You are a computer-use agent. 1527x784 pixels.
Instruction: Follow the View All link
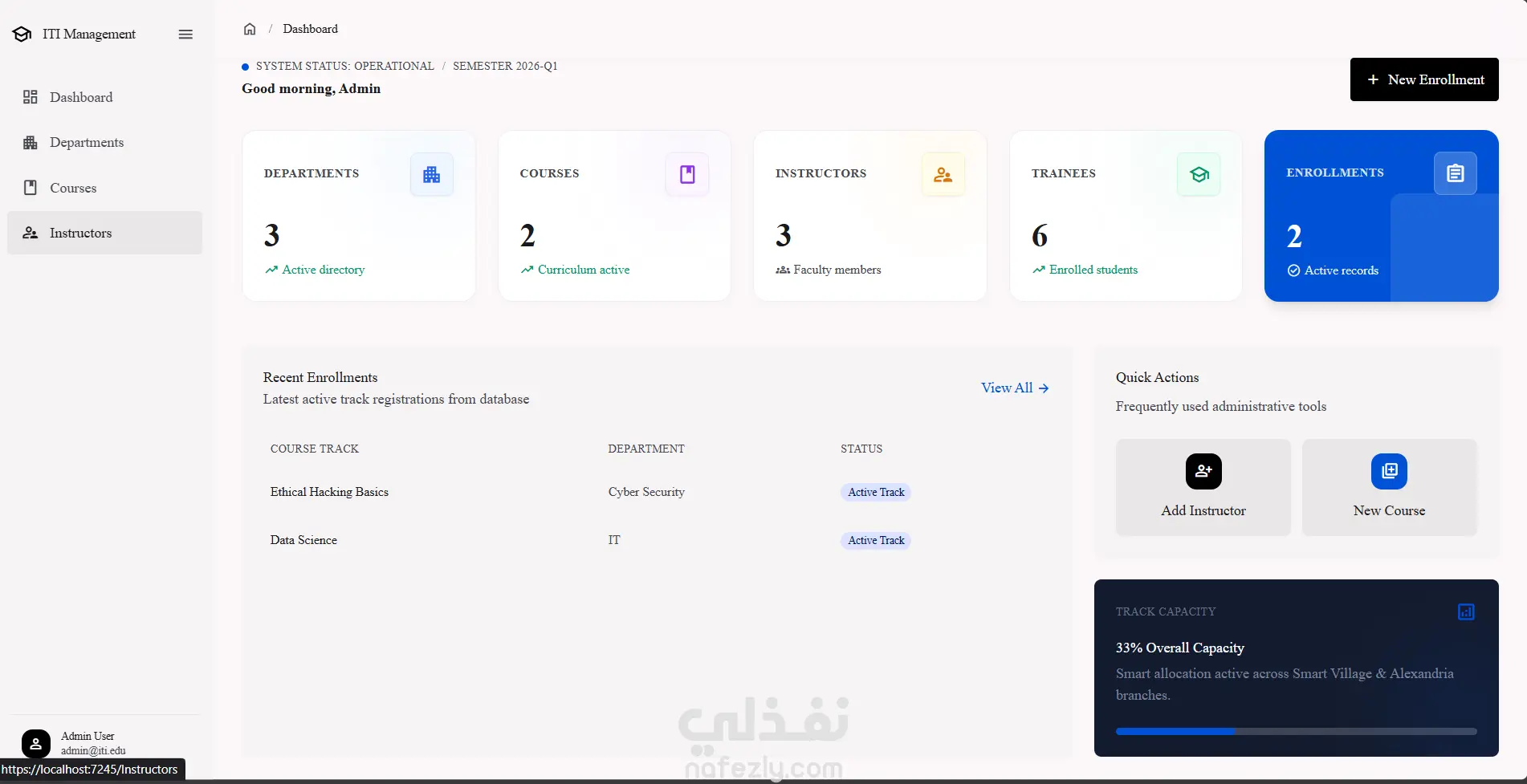coord(1015,388)
